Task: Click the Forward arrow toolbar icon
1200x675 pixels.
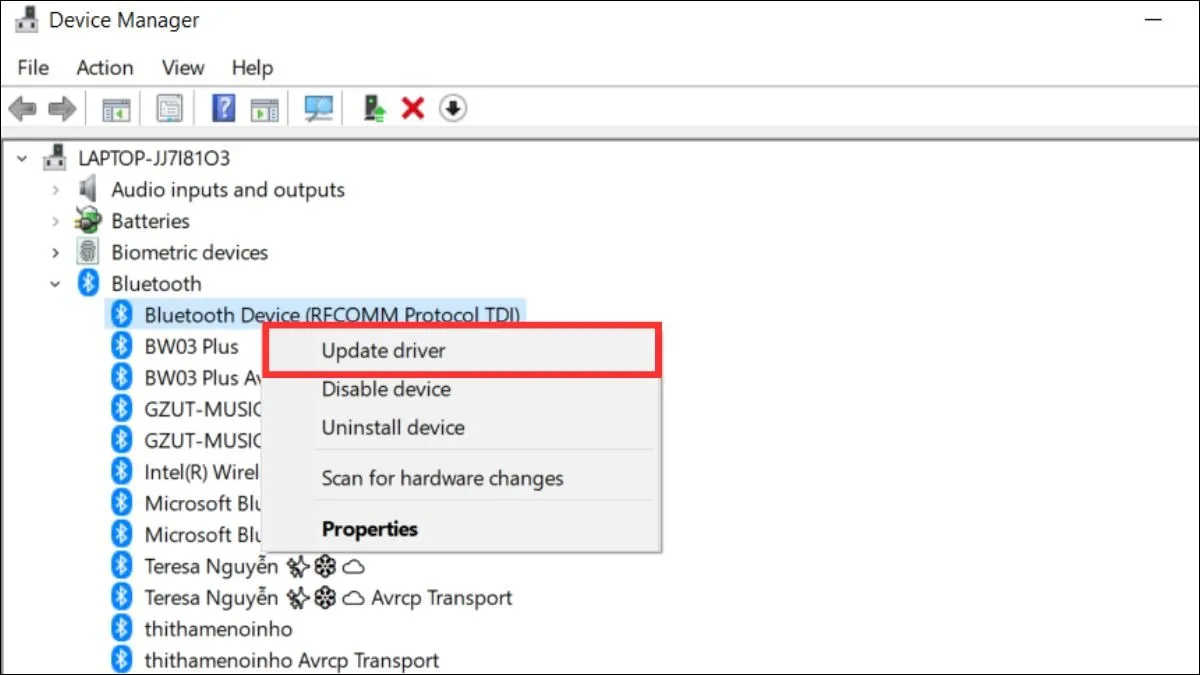Action: (62, 108)
